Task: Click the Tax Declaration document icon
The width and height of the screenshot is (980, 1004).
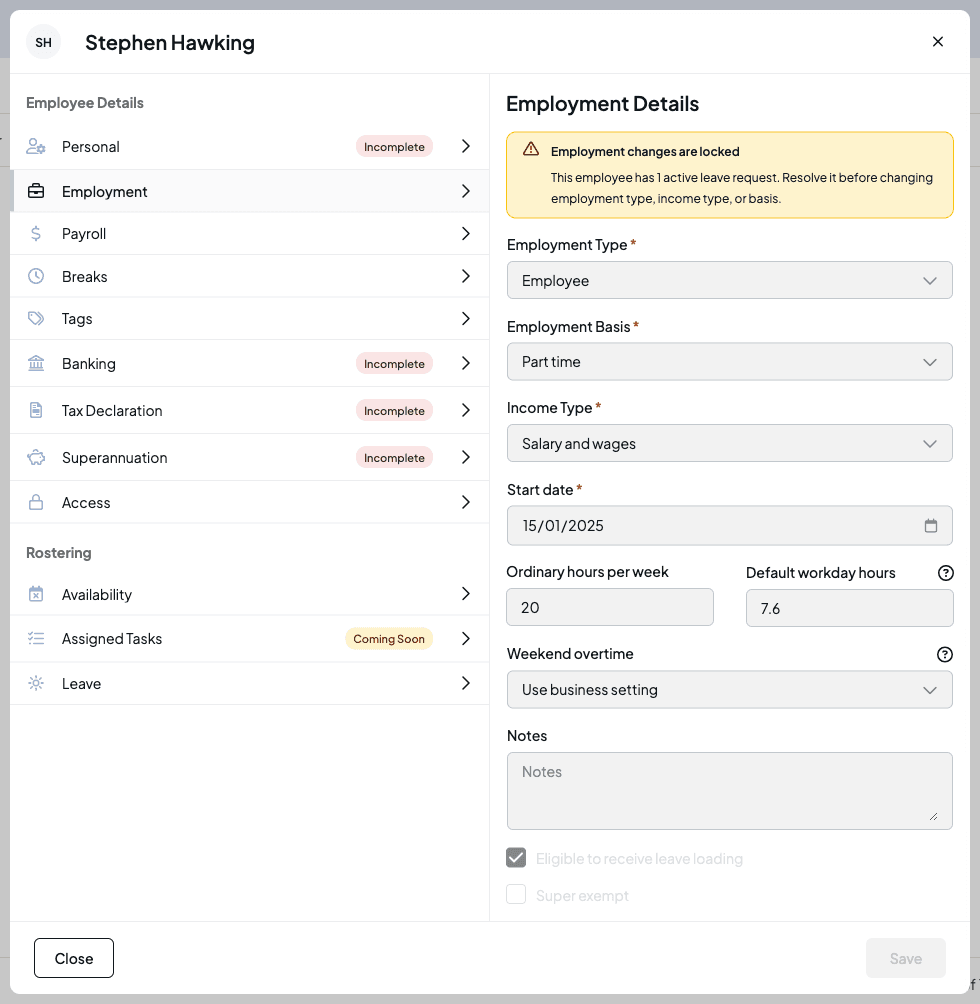Action: (36, 410)
